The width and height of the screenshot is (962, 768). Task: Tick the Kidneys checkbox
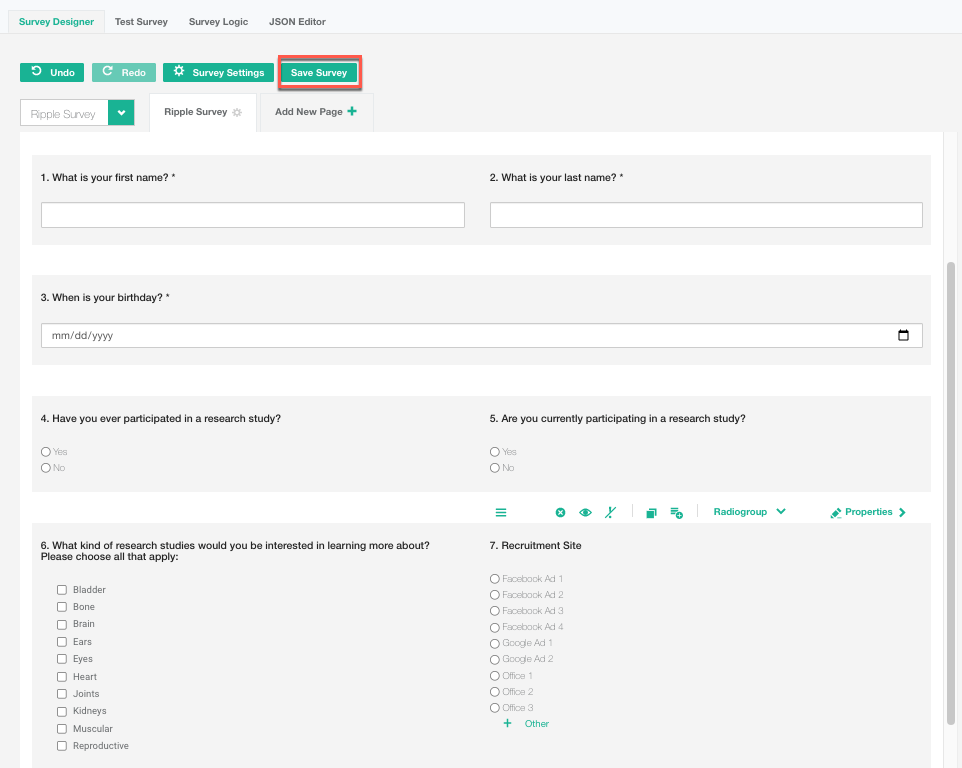click(62, 711)
